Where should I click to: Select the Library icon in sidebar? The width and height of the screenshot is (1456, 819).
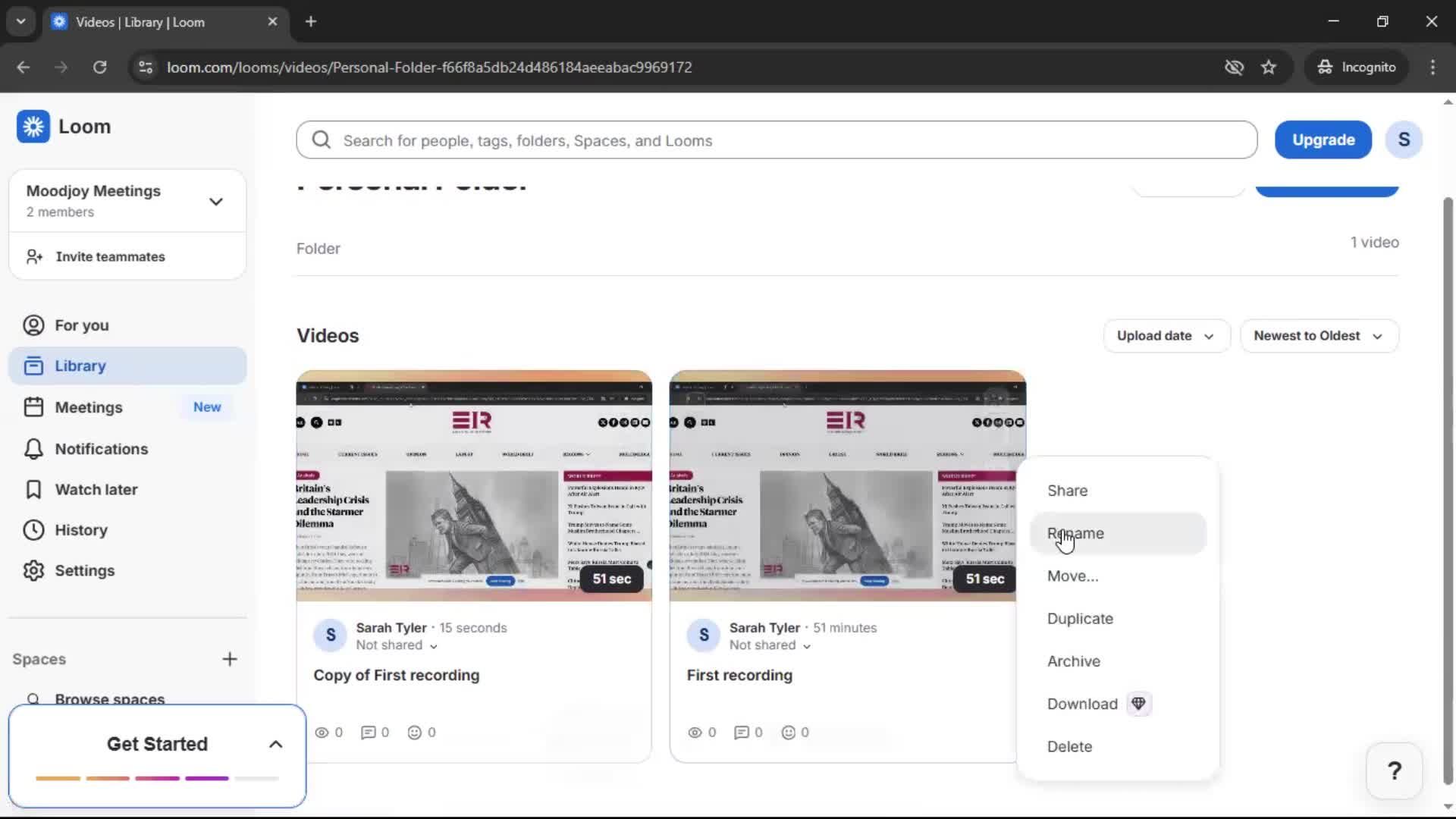(33, 366)
